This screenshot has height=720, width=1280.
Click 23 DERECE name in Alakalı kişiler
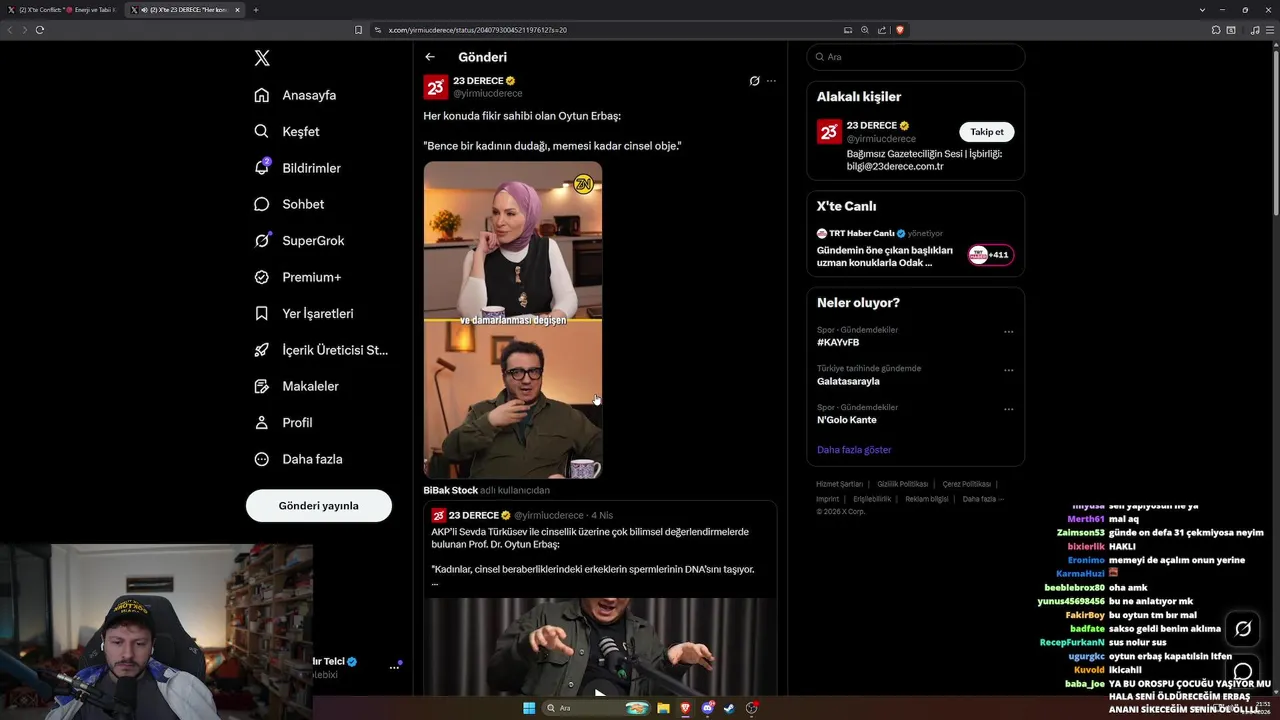(x=872, y=126)
